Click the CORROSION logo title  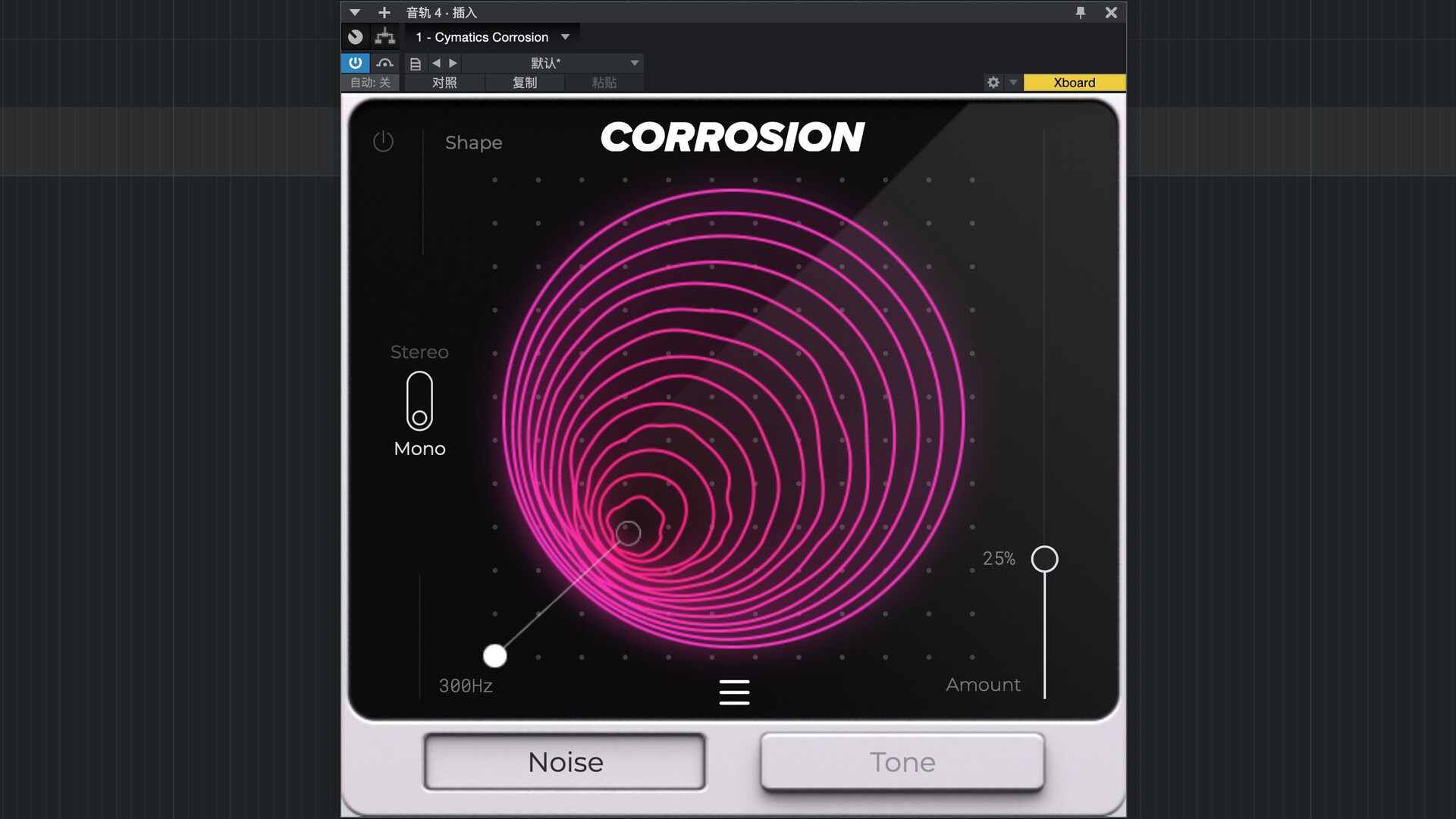(732, 137)
